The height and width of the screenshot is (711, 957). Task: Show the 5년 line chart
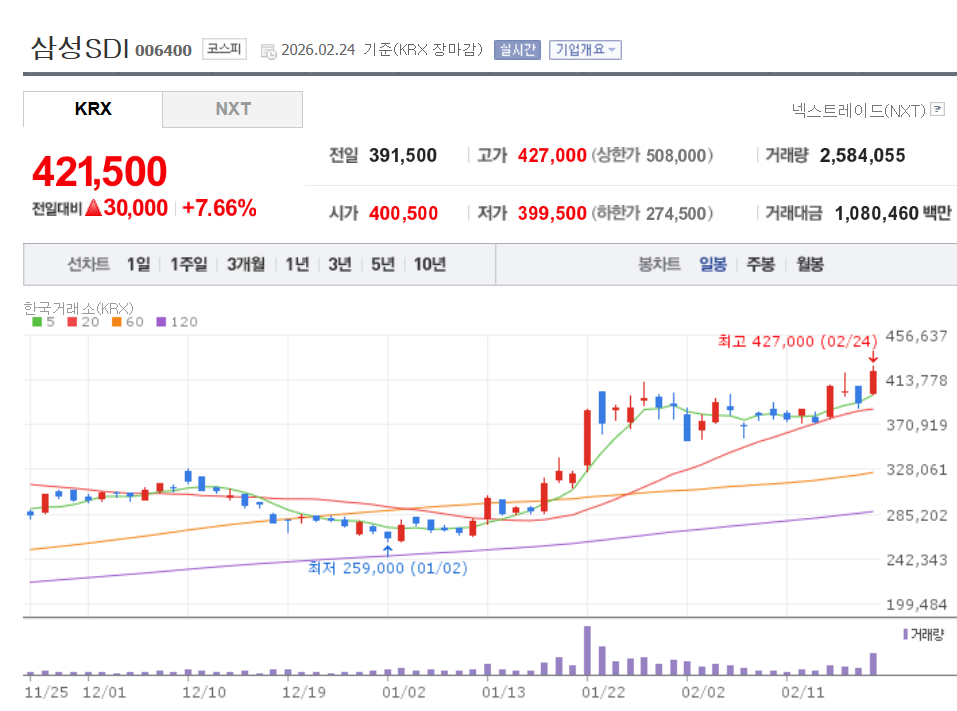[383, 264]
